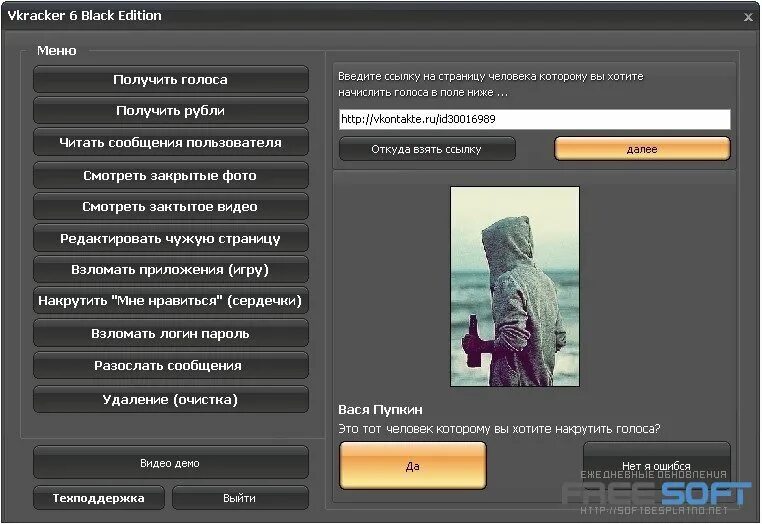Click the 'Выйти' button
Screen dimensions: 762x524
240,498
